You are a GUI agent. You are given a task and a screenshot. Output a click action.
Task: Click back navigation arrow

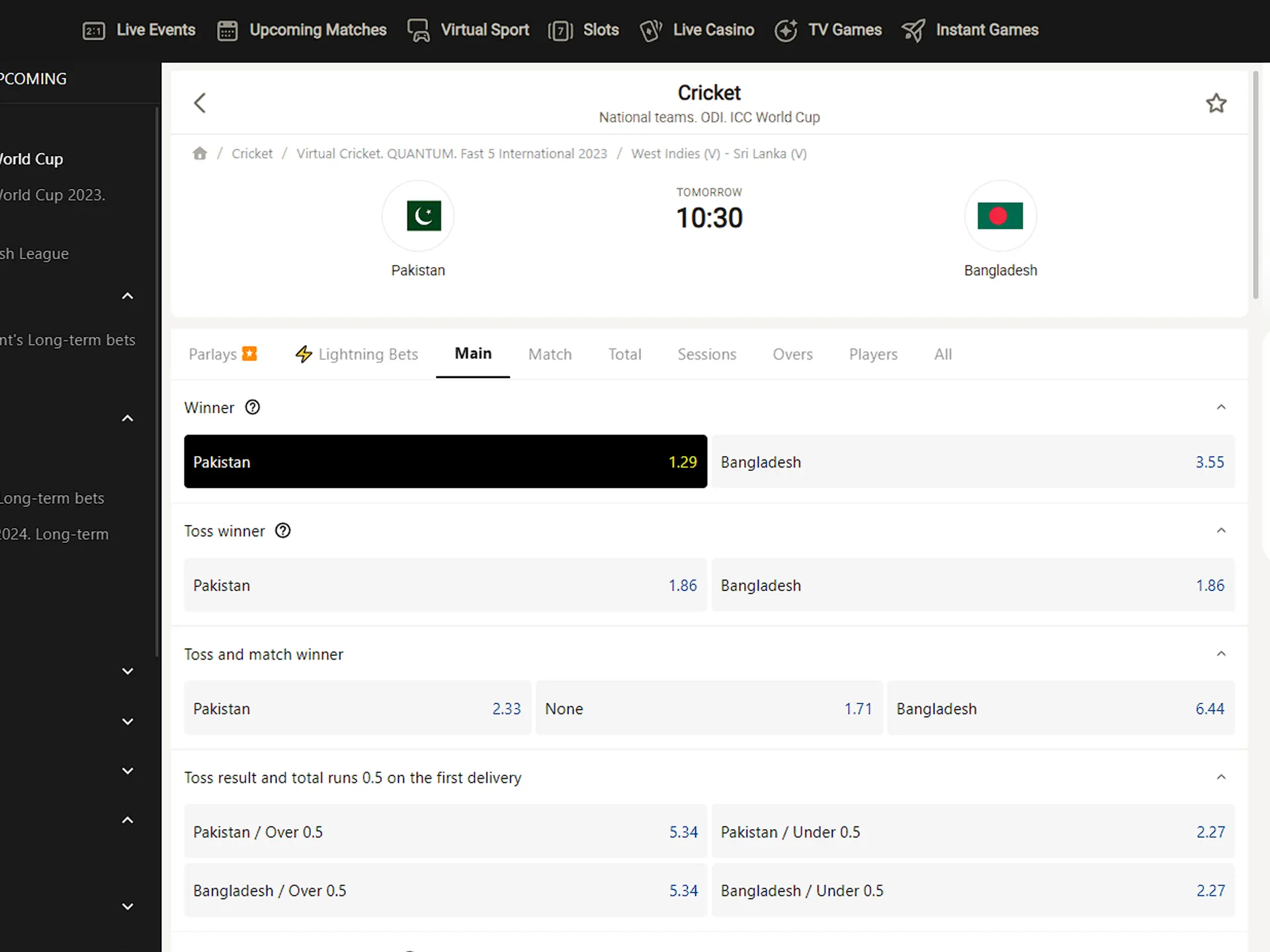click(200, 103)
